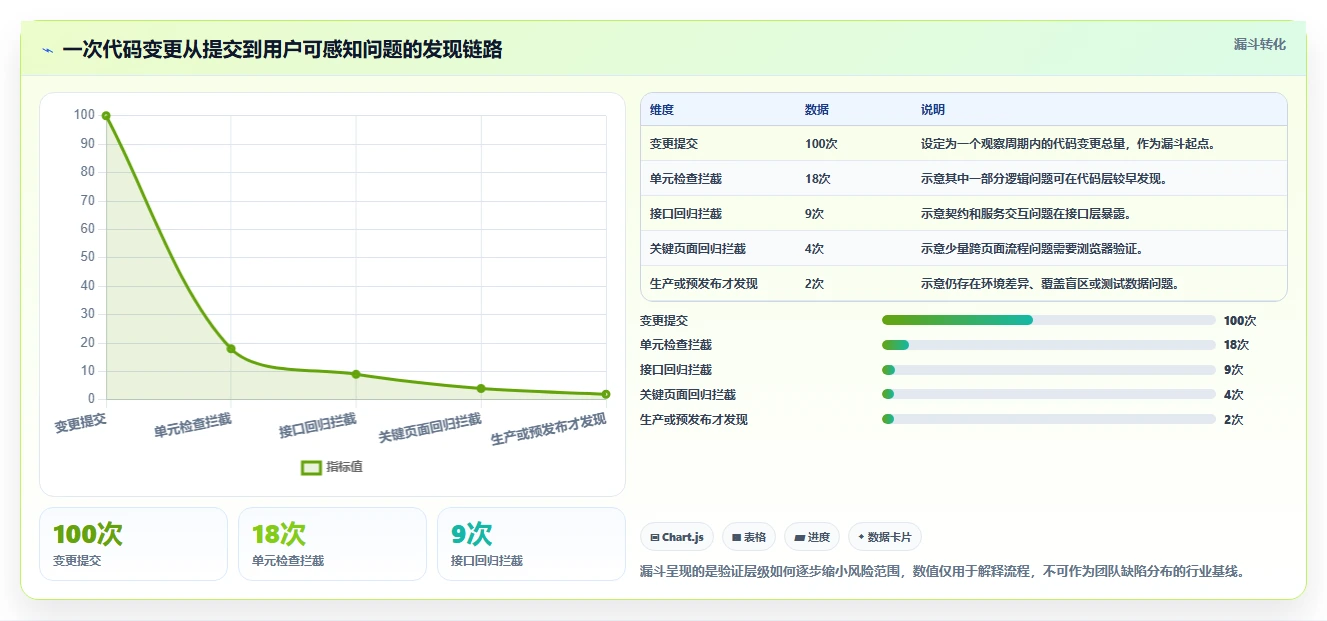Select the 关键页面回归拦截 table row cell

[698, 249]
